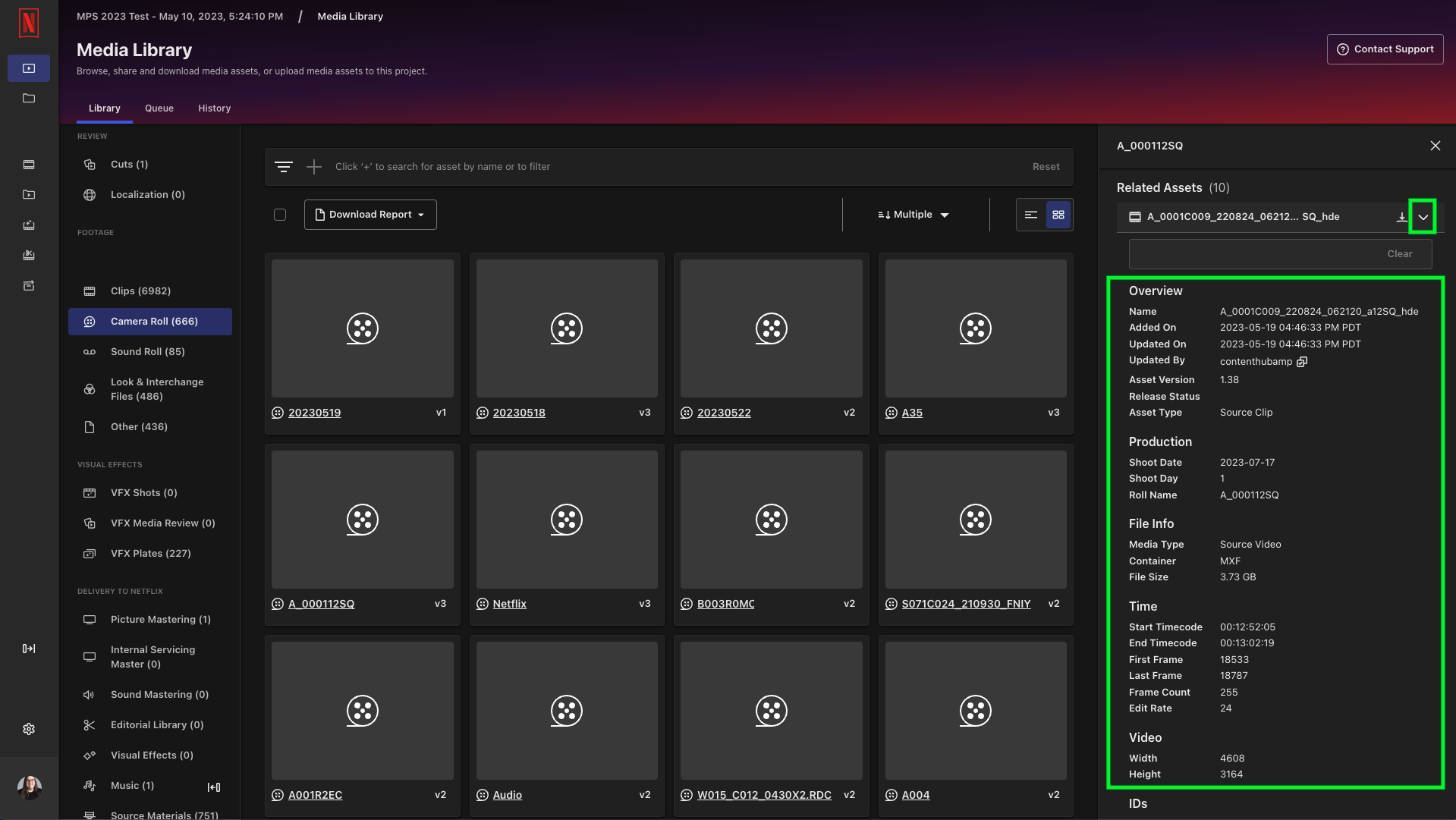
Task: Click the Netflix logo icon
Action: [x=29, y=23]
